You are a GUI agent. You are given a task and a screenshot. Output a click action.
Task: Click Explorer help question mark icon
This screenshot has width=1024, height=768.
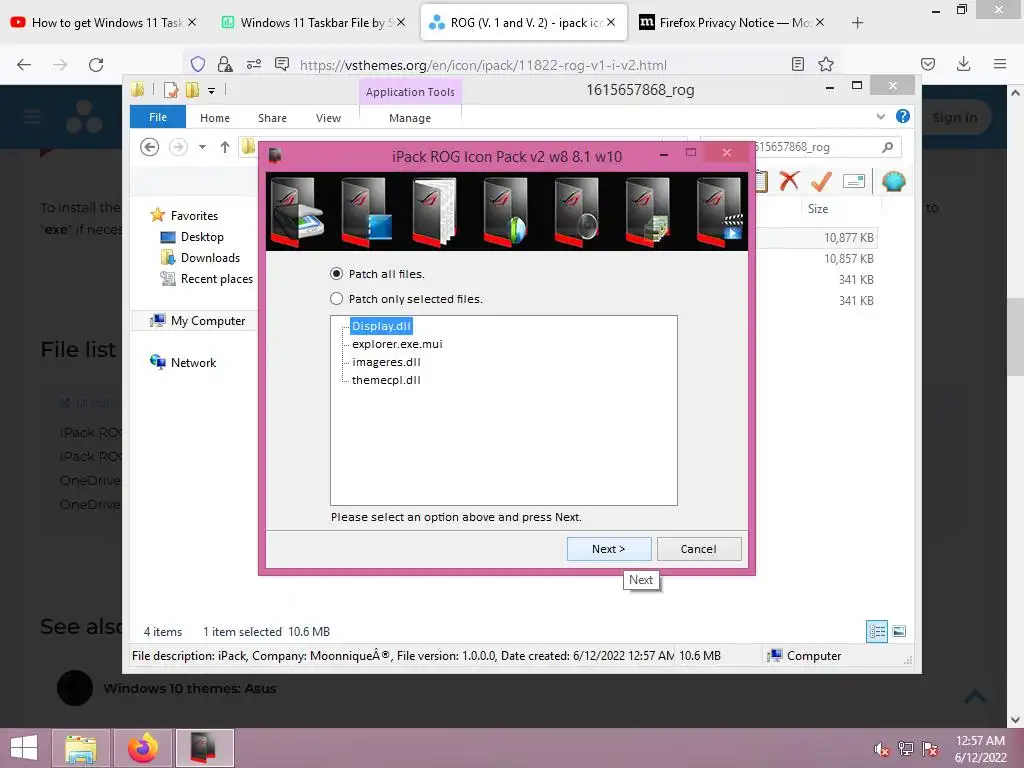point(903,116)
